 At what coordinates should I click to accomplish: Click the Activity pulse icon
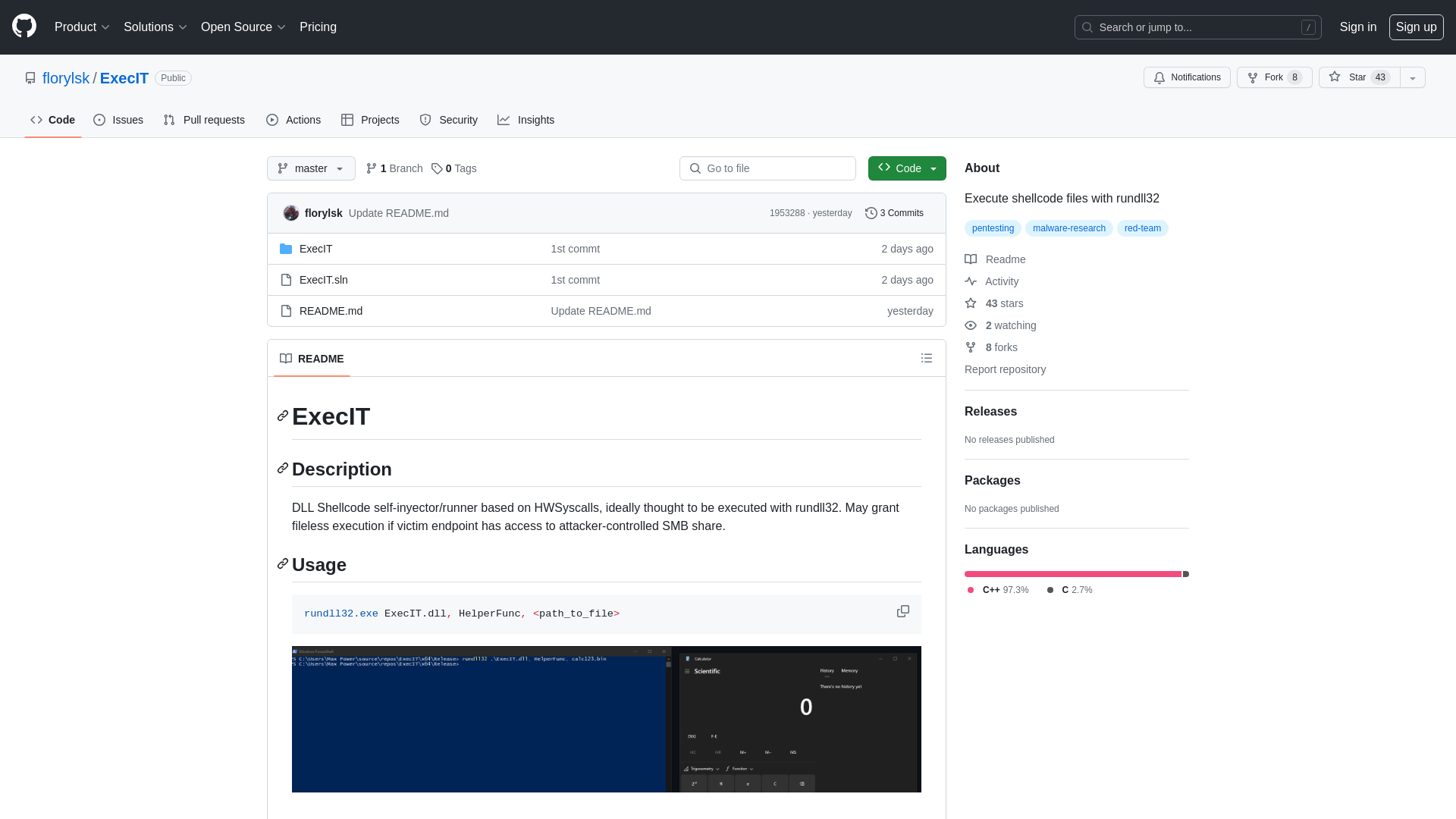(x=971, y=281)
